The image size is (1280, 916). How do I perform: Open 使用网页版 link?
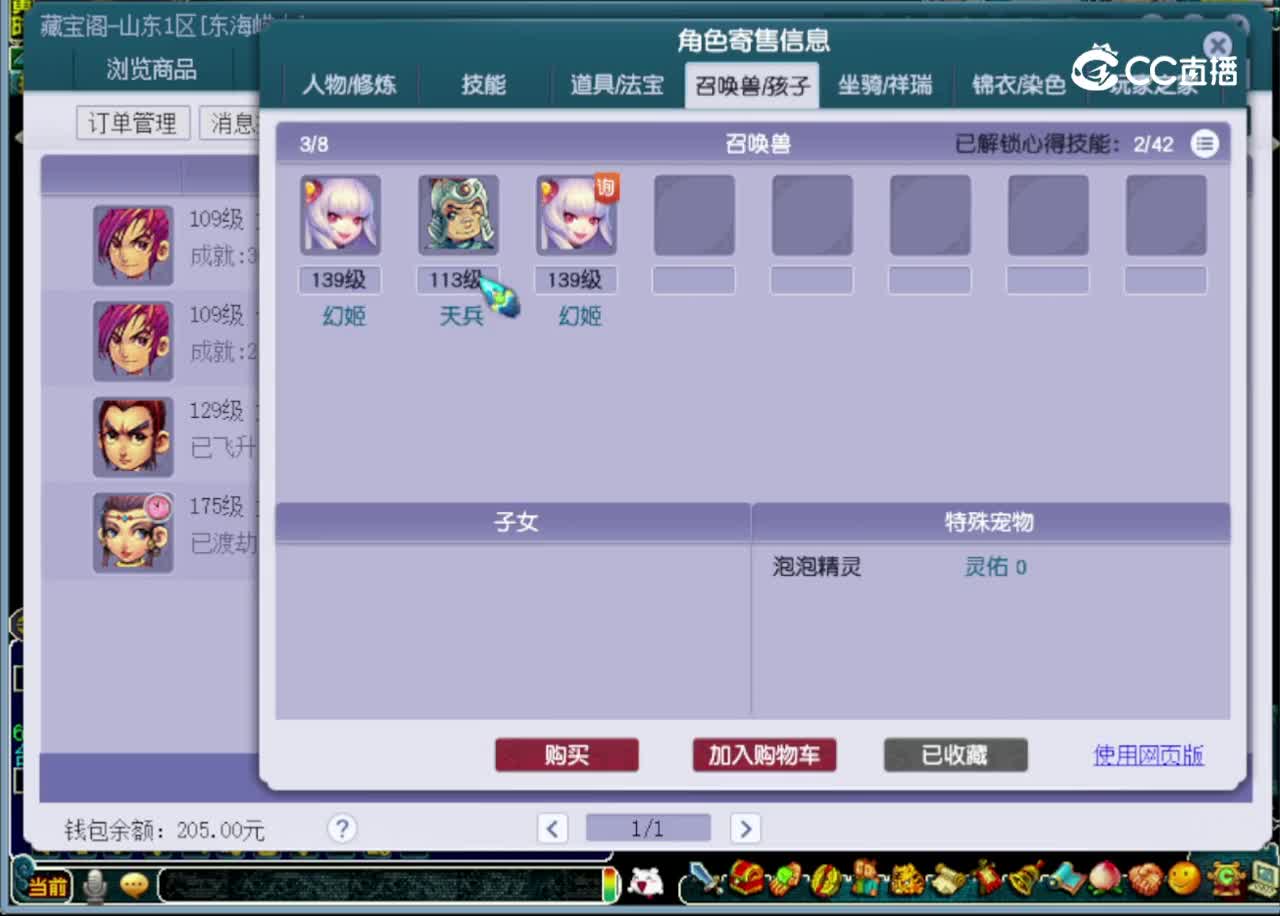(1148, 757)
